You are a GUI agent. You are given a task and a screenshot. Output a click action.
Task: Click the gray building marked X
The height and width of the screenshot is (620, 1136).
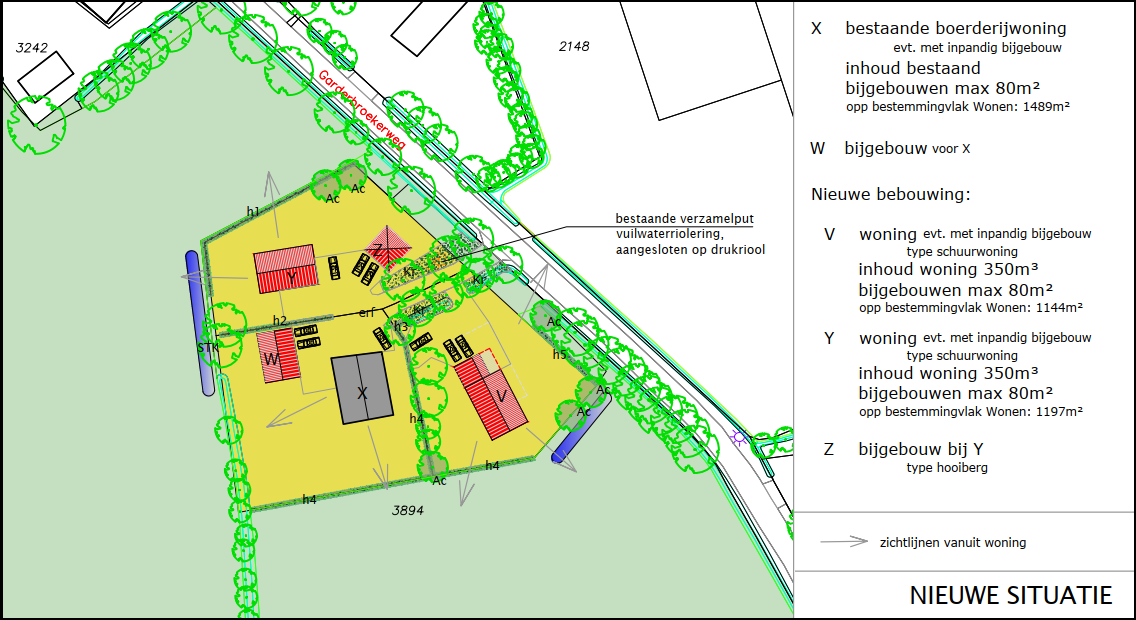pyautogui.click(x=362, y=388)
